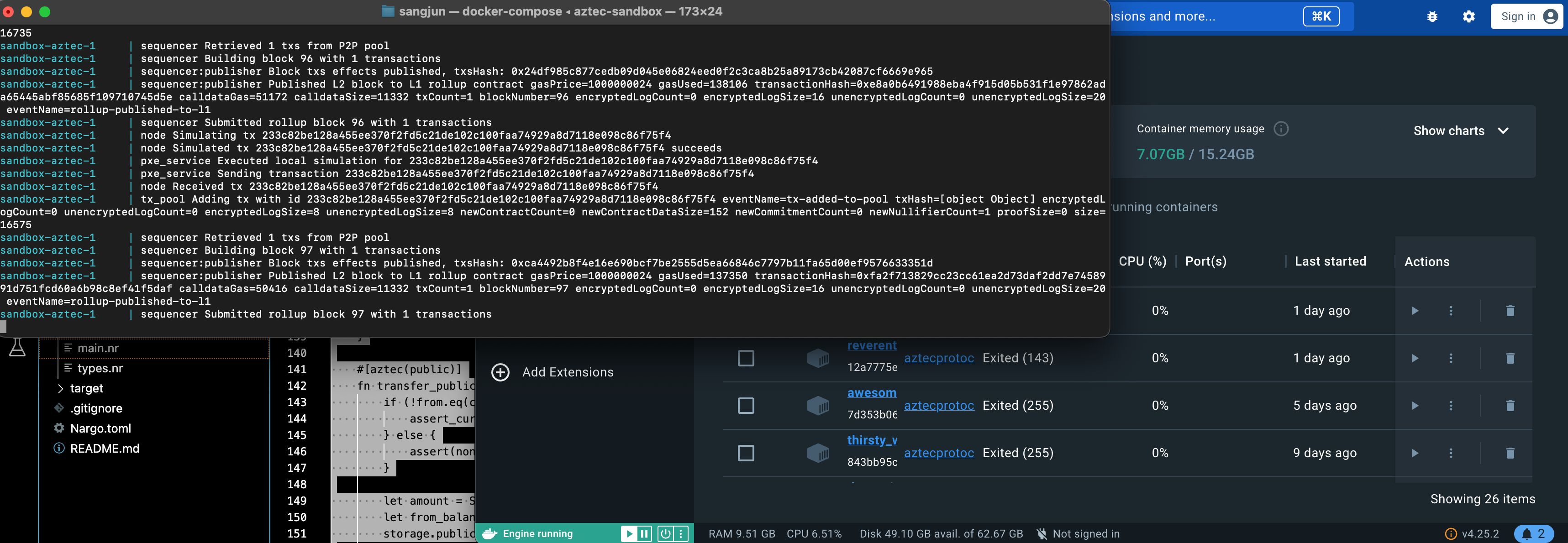Click the v4.25.2 version indicator

click(1472, 534)
